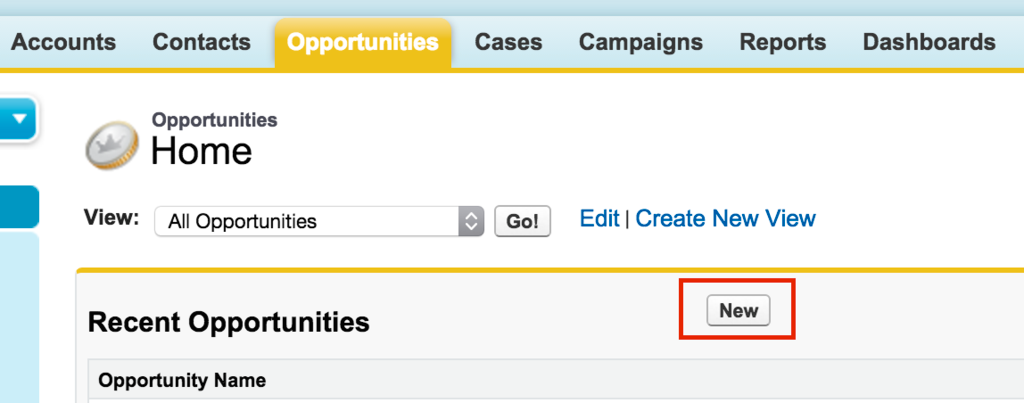Switch to the Reports tab
Image resolution: width=1024 pixels, height=403 pixels.
[x=782, y=42]
